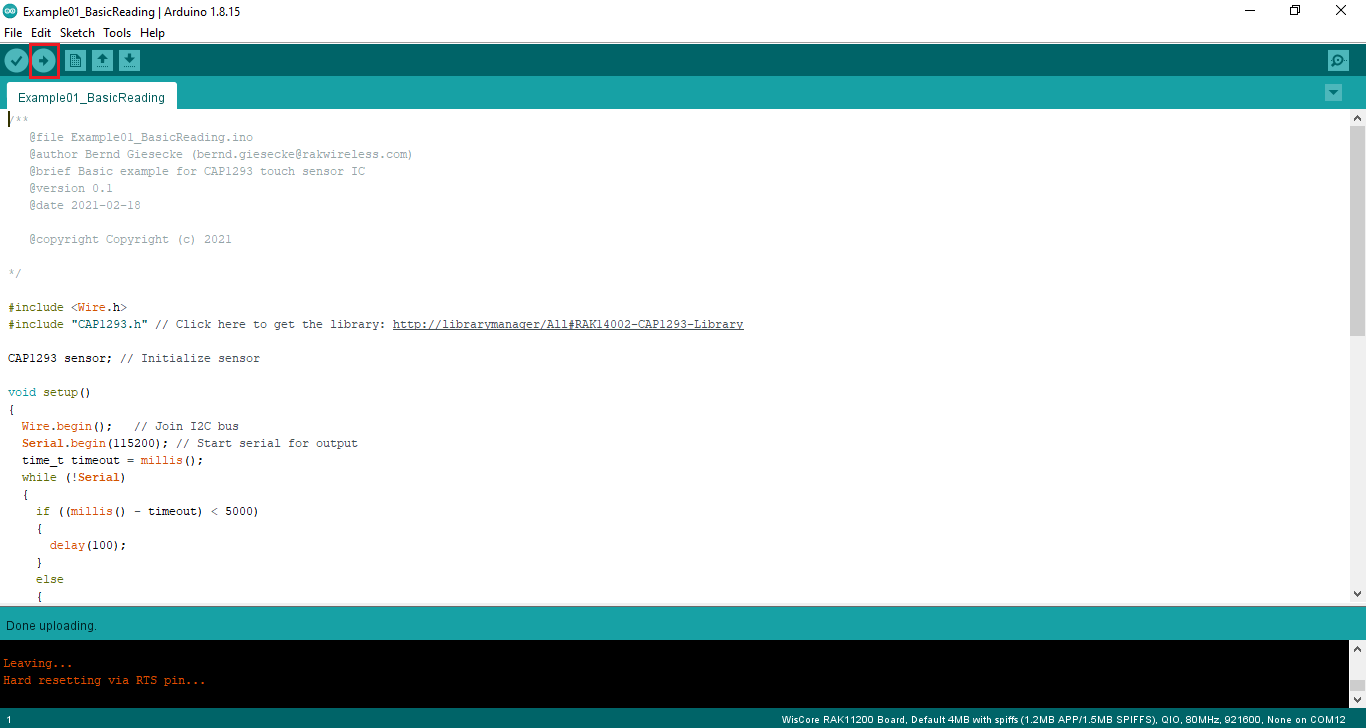
Task: Click the 'Wire.begin();' code line
Action: coord(130,426)
